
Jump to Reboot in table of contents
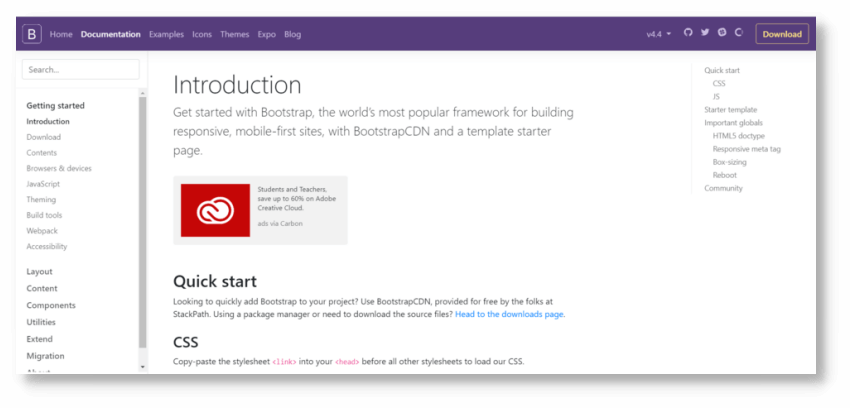(x=724, y=175)
